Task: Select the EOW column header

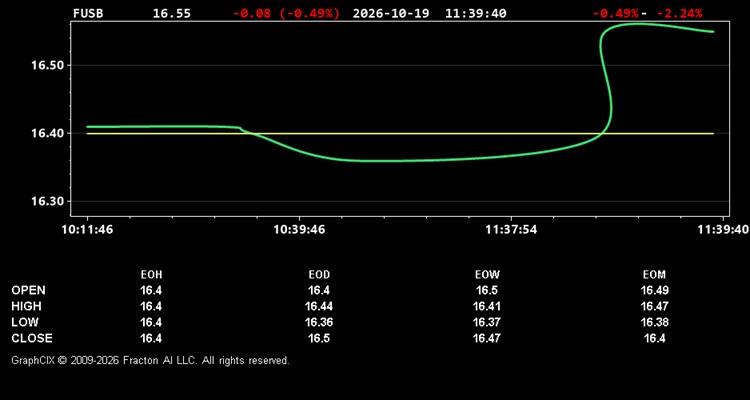Action: pyautogui.click(x=487, y=275)
